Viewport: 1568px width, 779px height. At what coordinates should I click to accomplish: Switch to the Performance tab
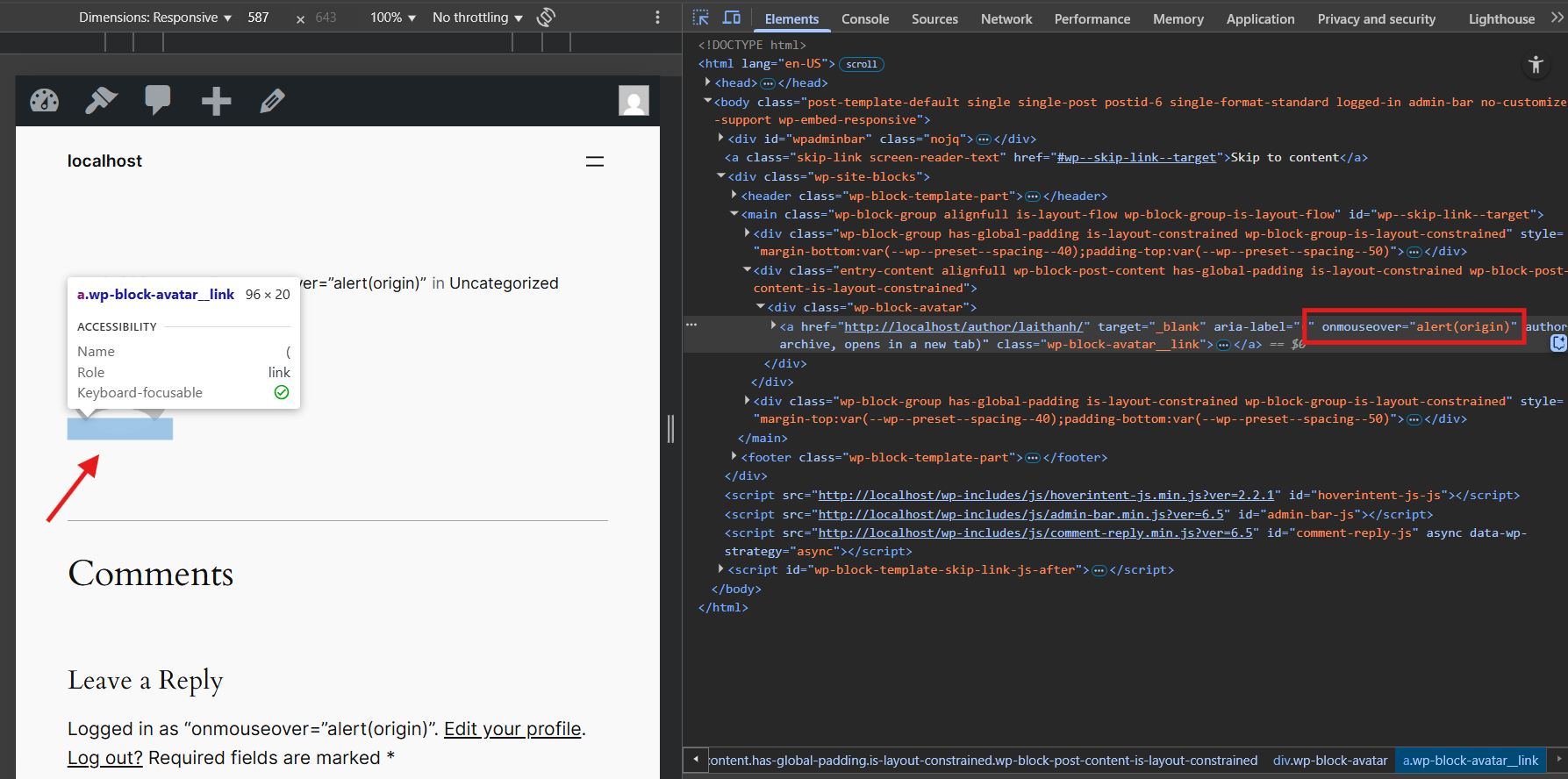click(1092, 18)
